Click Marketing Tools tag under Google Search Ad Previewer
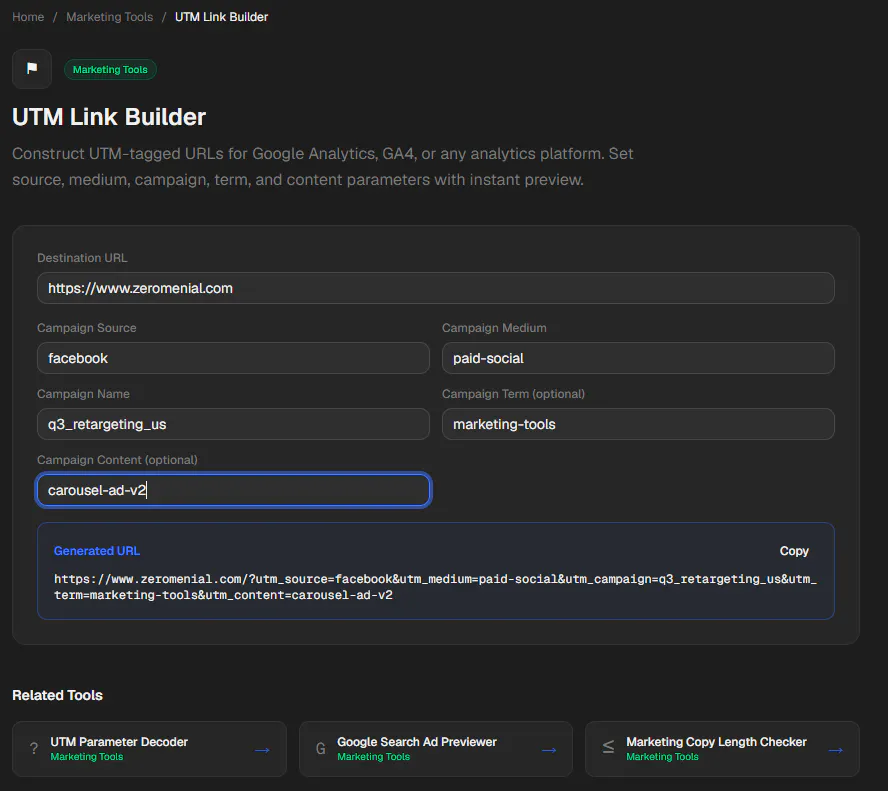 373,757
